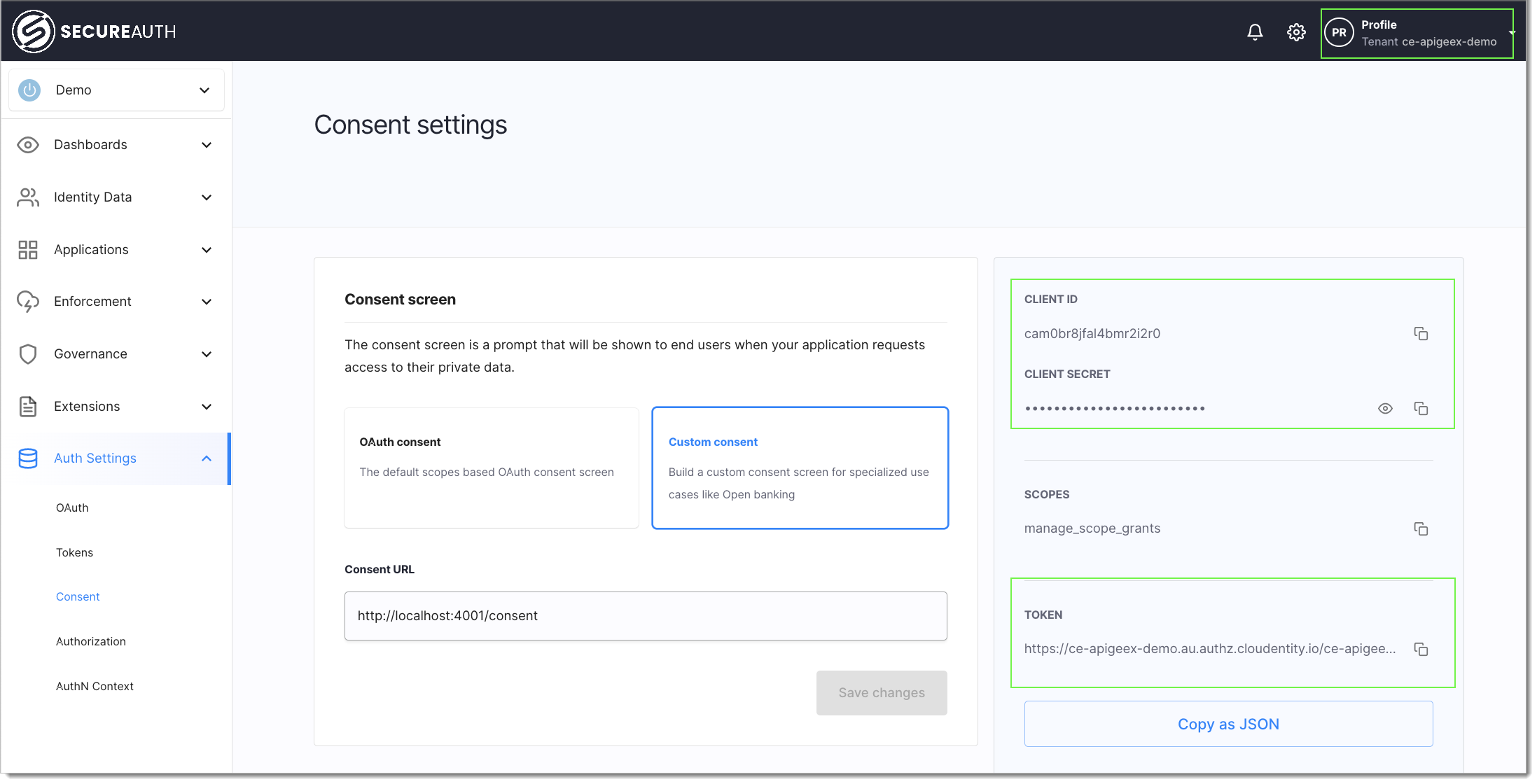Reveal the client secret with eye icon
Image resolution: width=1537 pixels, height=784 pixels.
point(1385,409)
